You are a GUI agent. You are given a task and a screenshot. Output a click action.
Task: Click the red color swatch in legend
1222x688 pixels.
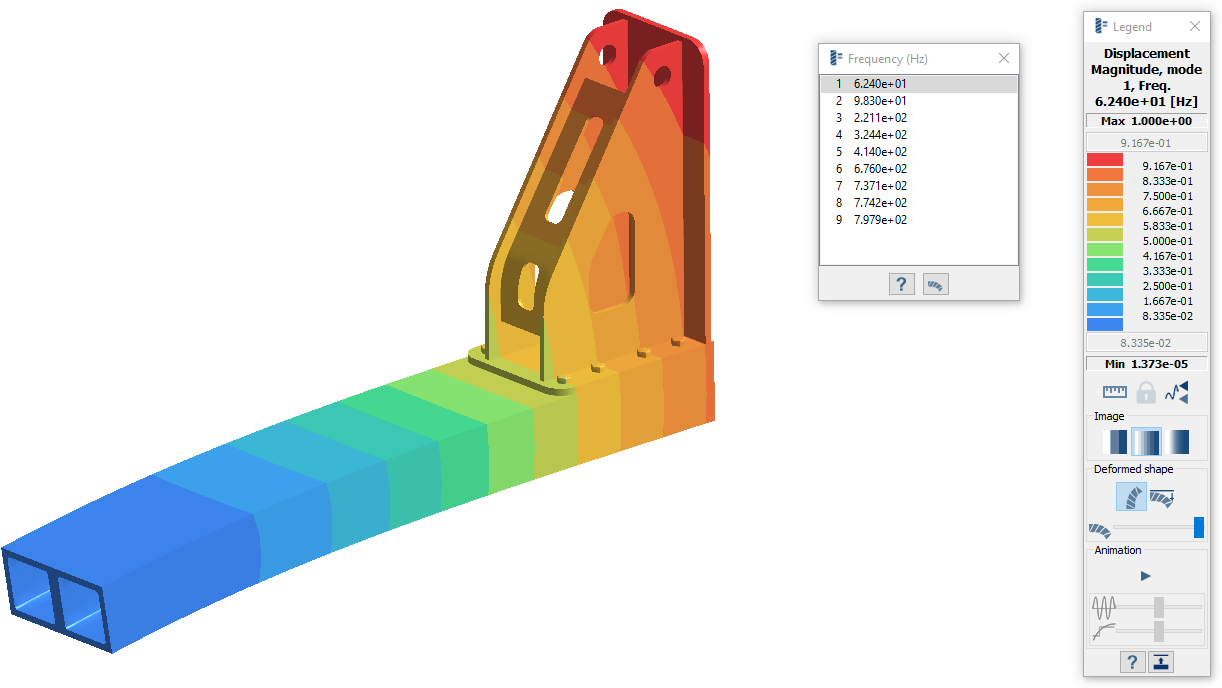point(1105,160)
